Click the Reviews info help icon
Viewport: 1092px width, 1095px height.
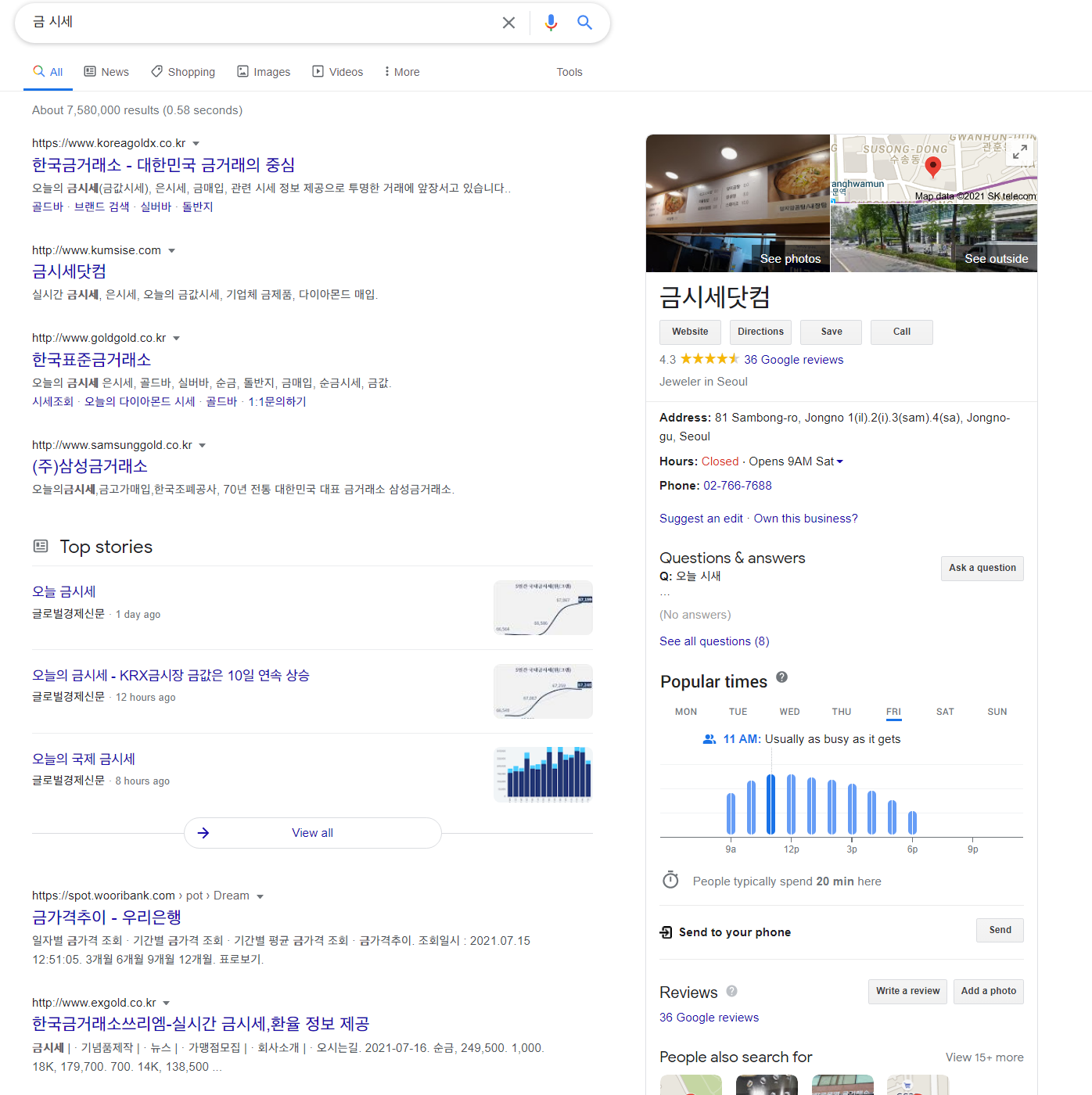pyautogui.click(x=731, y=991)
